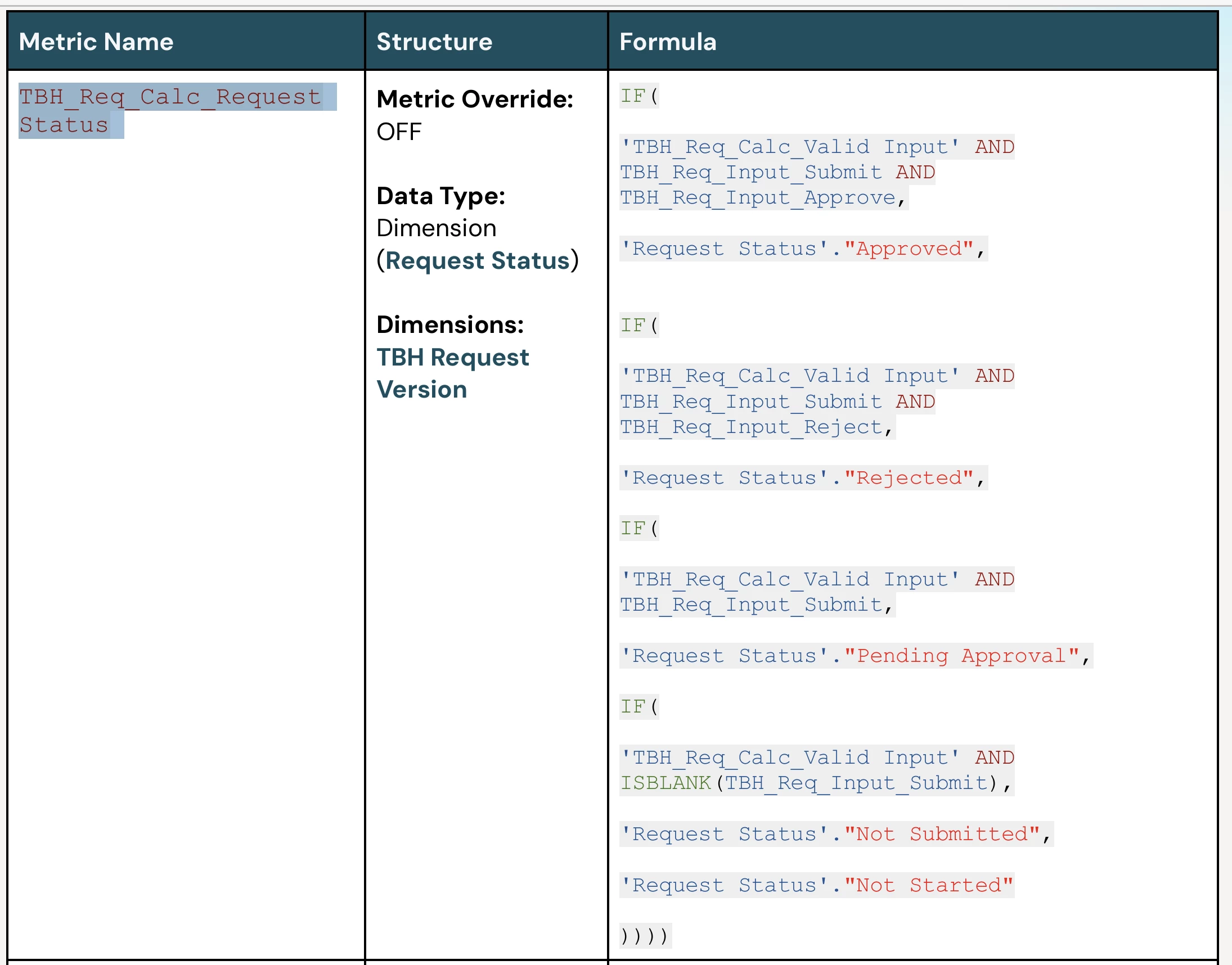Click the ISBLANK function in the formula
Screen dimensions: 1232x965
(665, 783)
